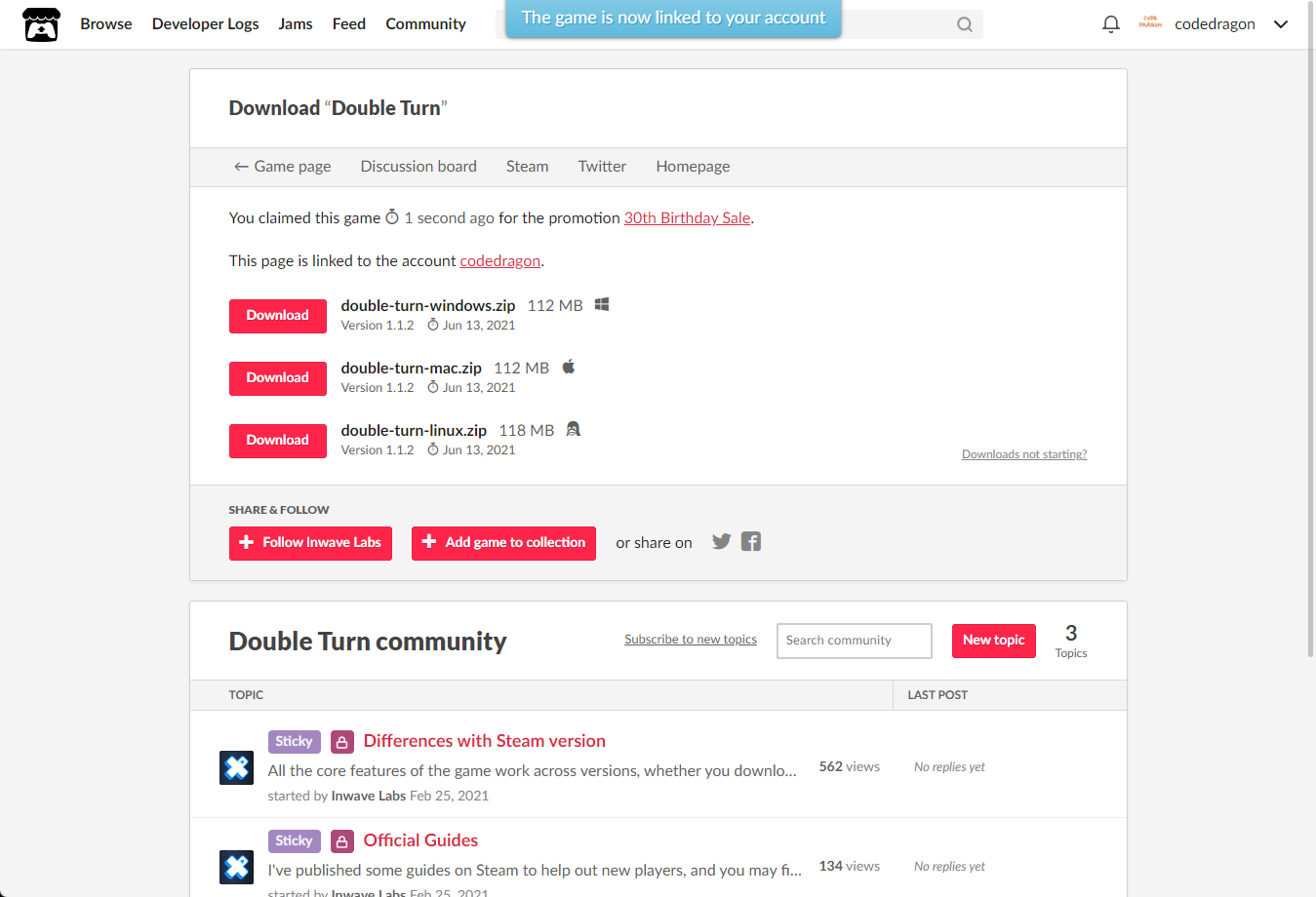Click the Sticky tag on Differences topic
Viewport: 1316px width, 897px height.
(x=294, y=741)
